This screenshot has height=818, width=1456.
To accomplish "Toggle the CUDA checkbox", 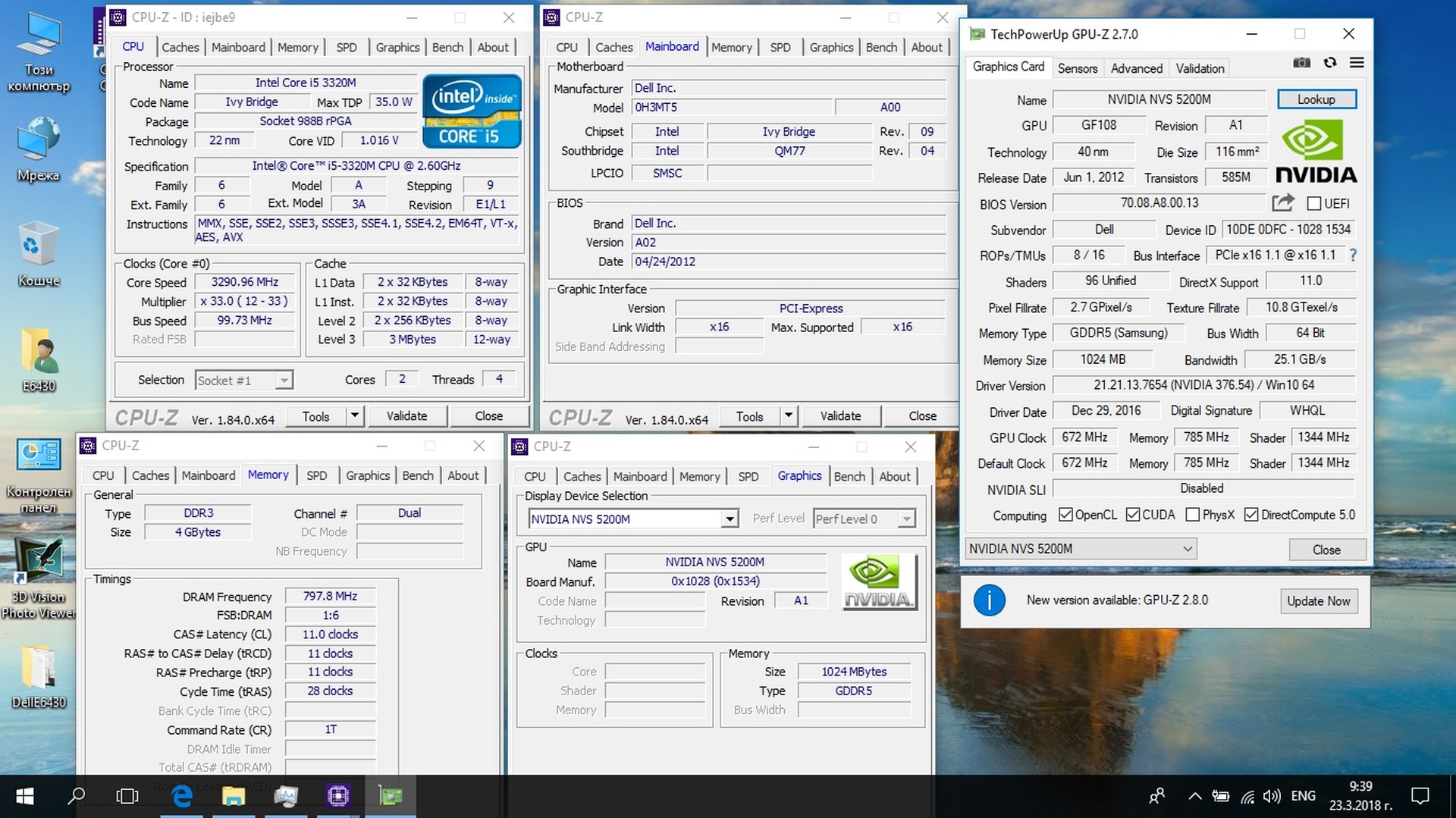I will pyautogui.click(x=1133, y=515).
